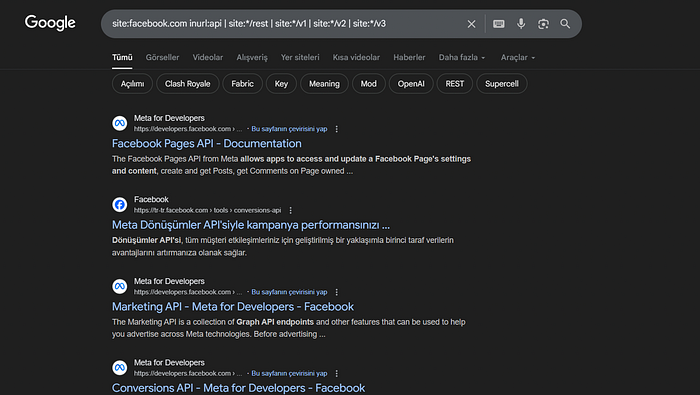This screenshot has height=395, width=700.
Task: Select the Tümü tab
Action: coord(122,58)
